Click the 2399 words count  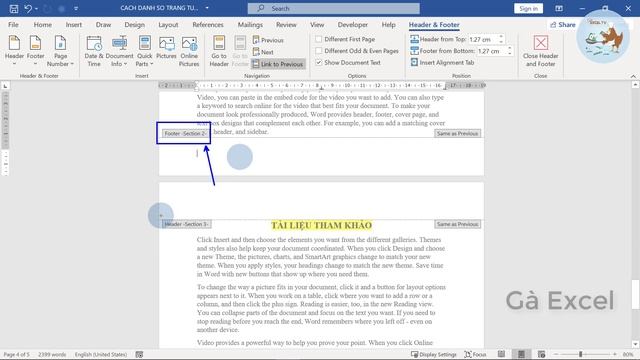52,354
